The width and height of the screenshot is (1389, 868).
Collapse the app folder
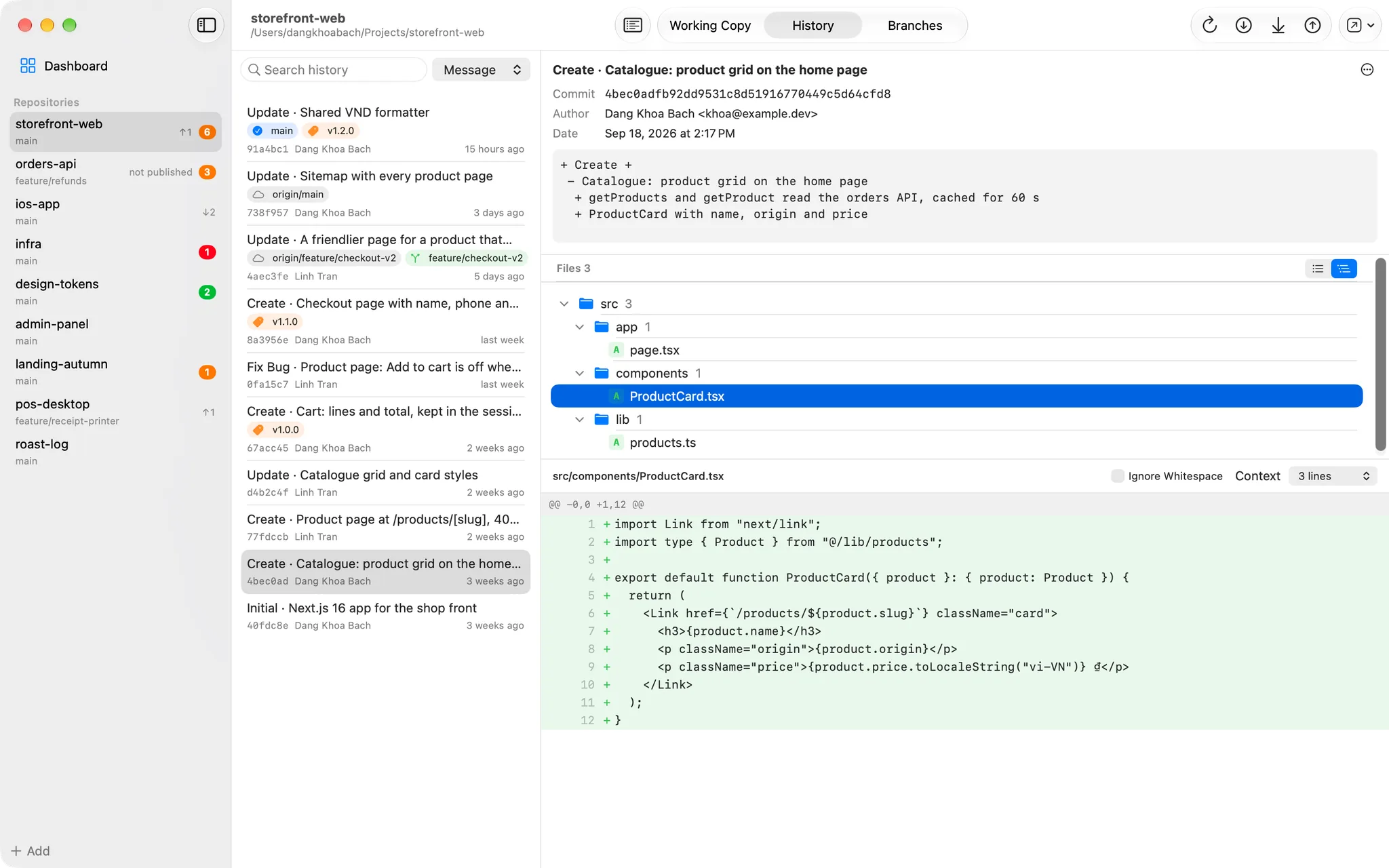[x=579, y=327]
